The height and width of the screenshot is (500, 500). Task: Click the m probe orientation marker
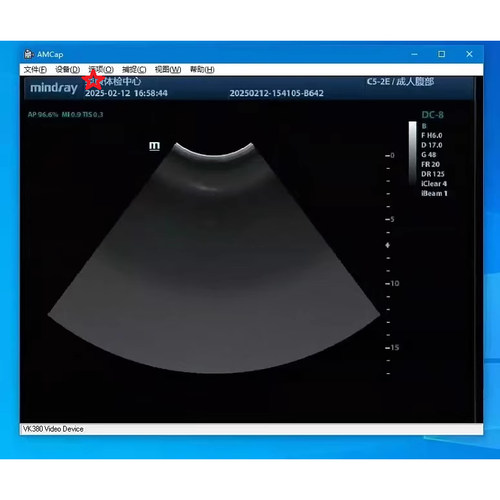(154, 146)
